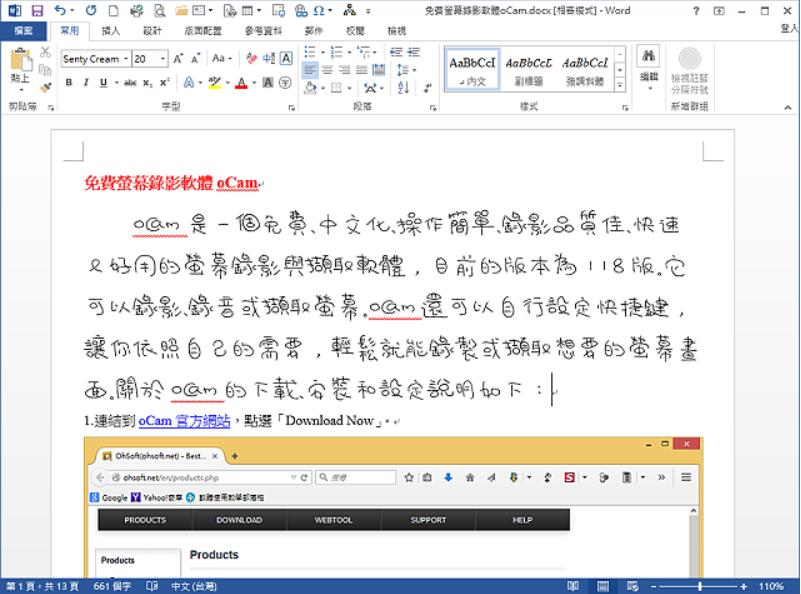
Task: Click the yellow text highlight color button
Action: click(215, 83)
